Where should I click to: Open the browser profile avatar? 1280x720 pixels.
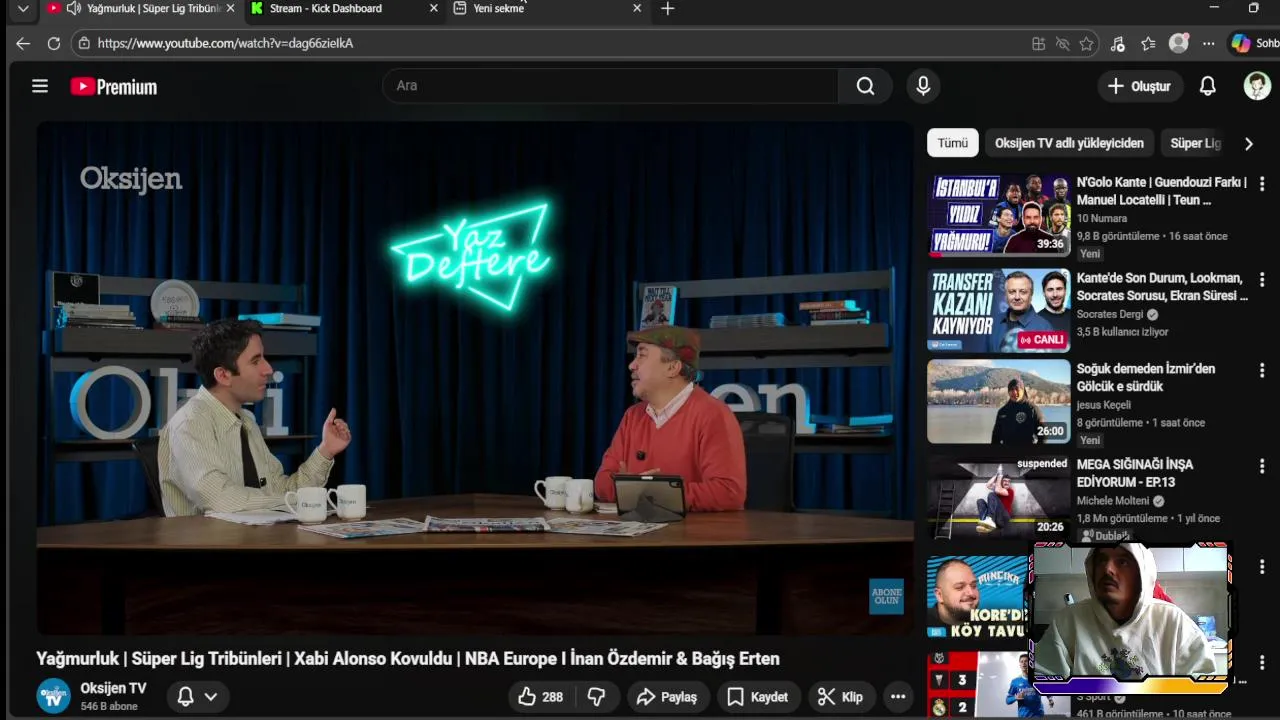click(x=1179, y=43)
